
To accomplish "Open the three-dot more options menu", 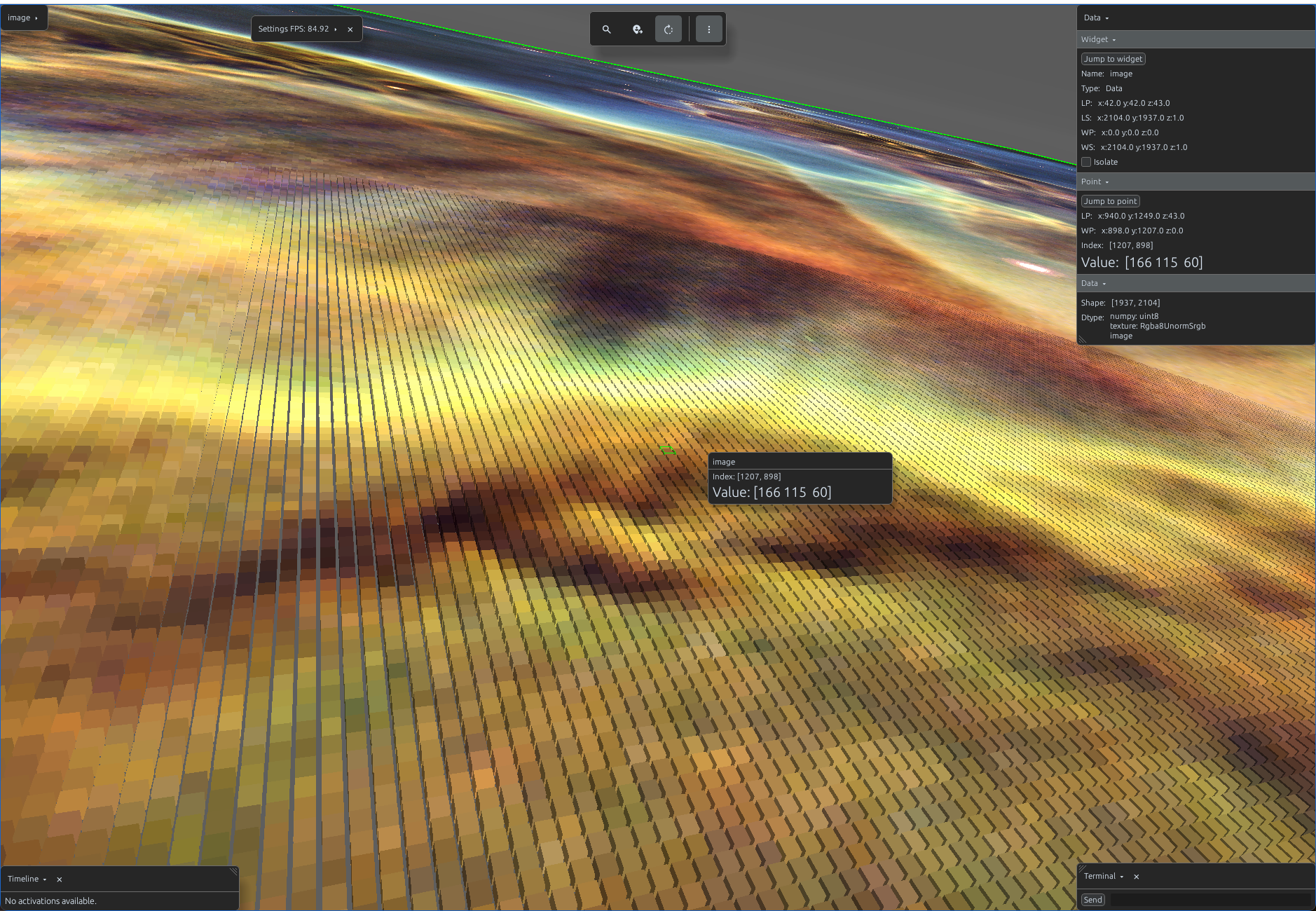I will coord(709,29).
